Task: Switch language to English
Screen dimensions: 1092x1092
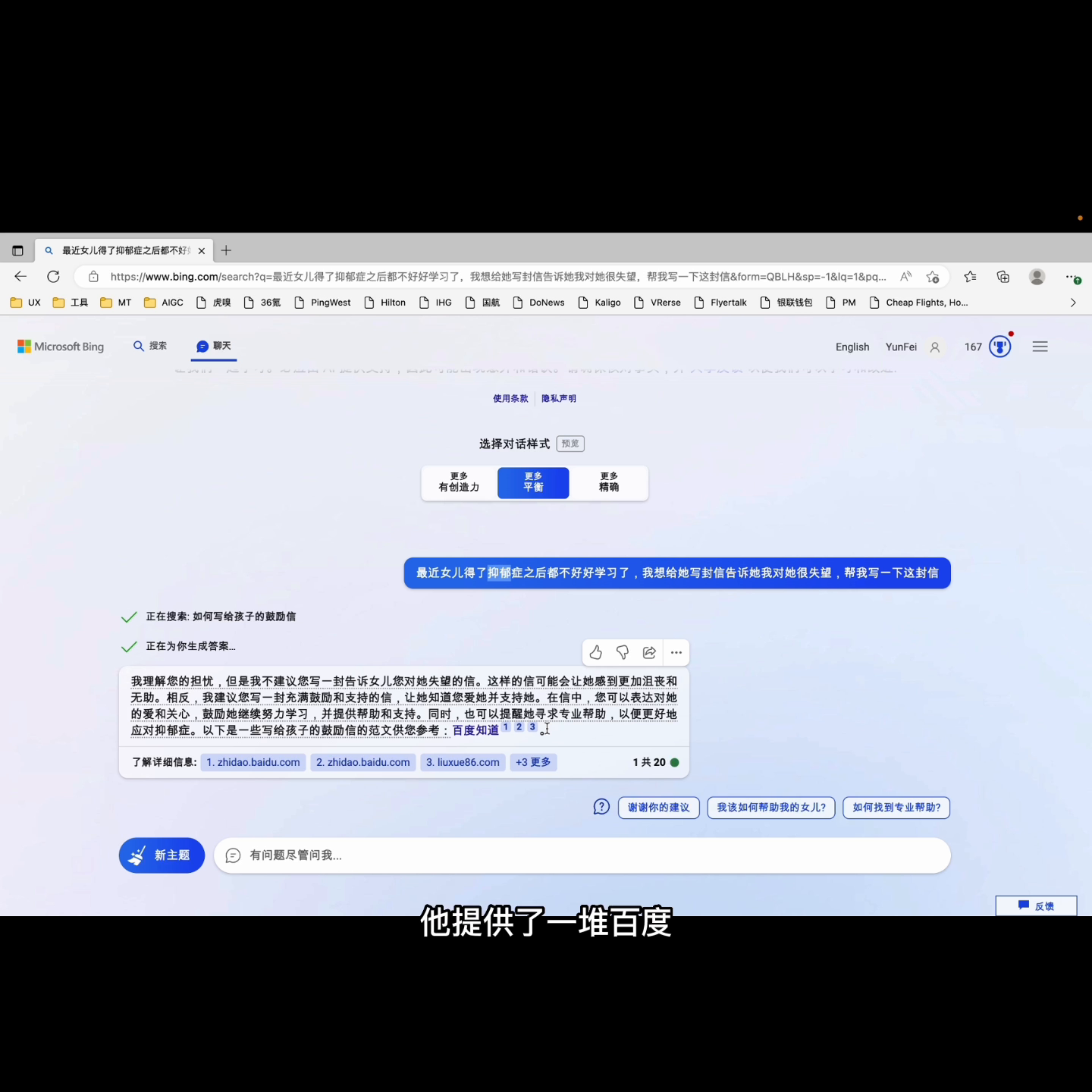Action: [852, 347]
